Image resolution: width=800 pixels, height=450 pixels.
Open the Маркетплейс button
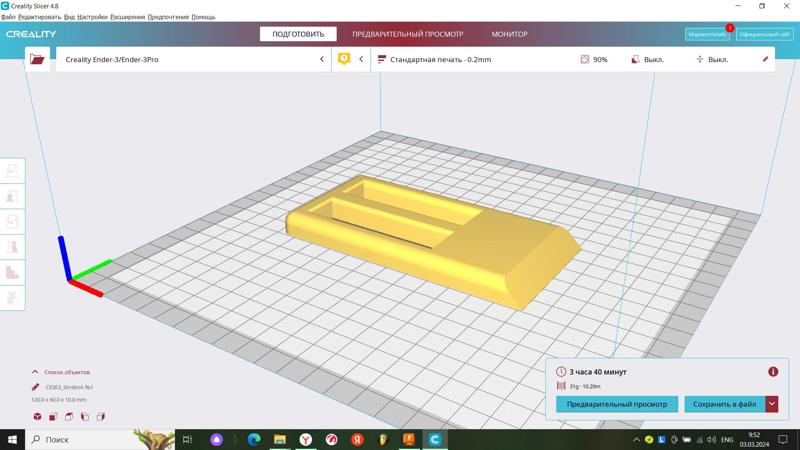[707, 34]
